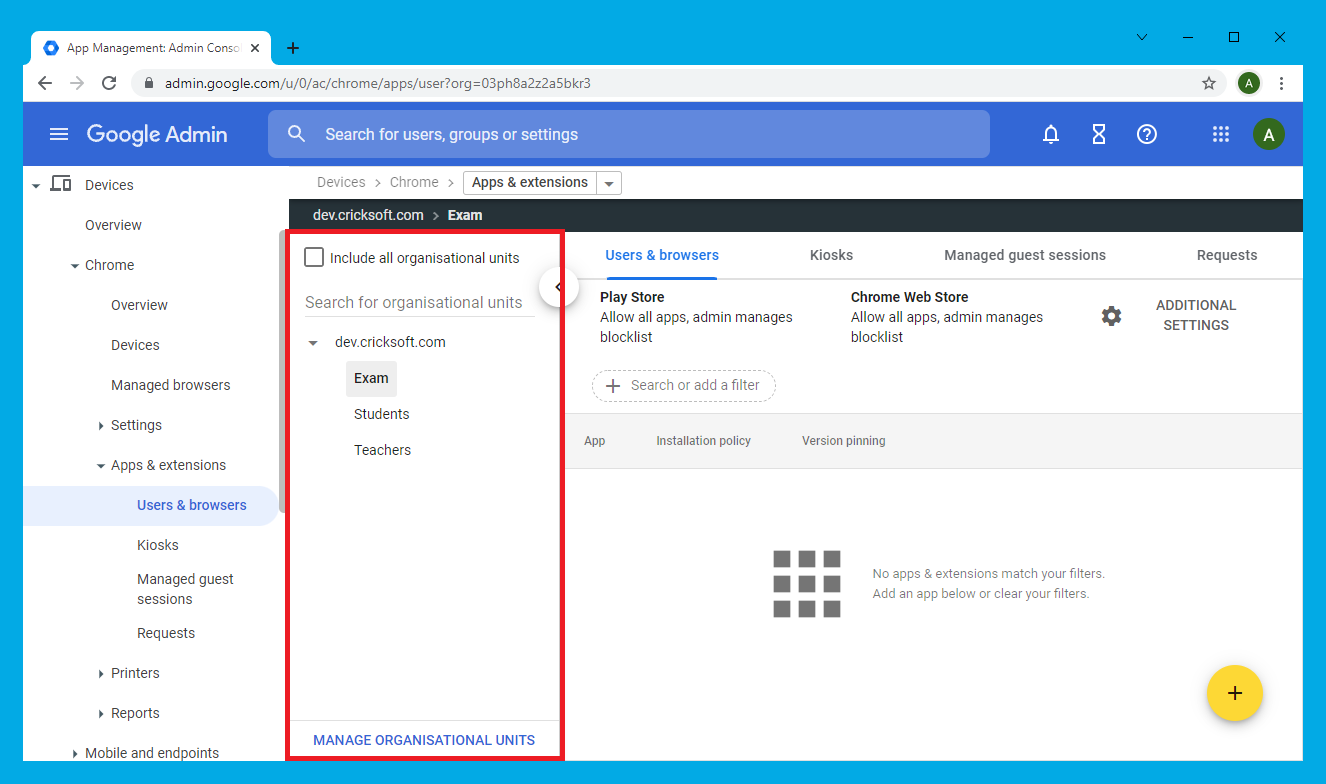Open the help question mark icon

tap(1147, 134)
